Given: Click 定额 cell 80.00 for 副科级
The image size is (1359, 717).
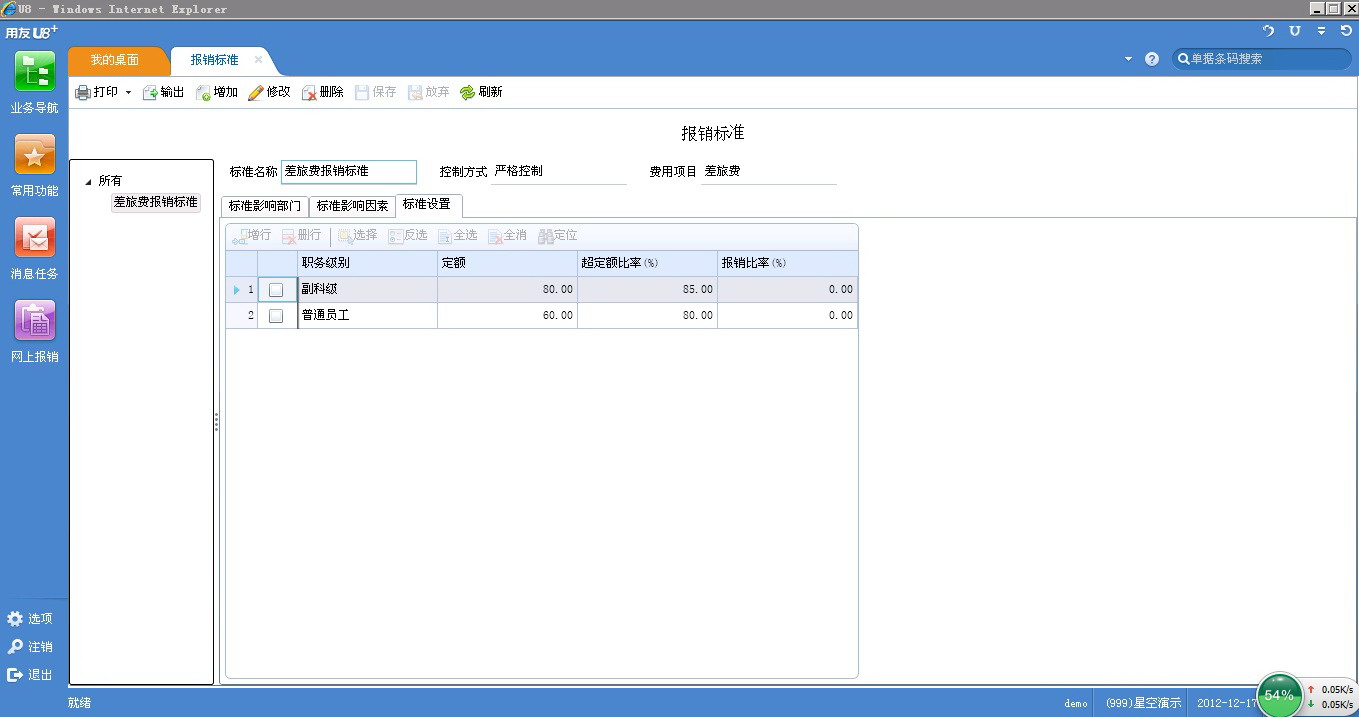Looking at the screenshot, I should coord(507,290).
